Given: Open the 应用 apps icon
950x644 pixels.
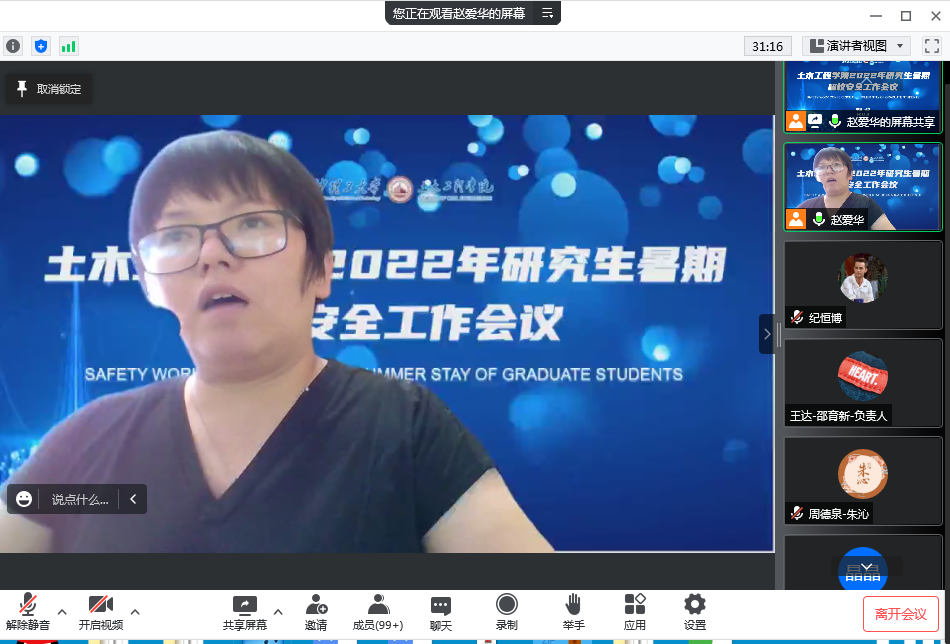Looking at the screenshot, I should pyautogui.click(x=635, y=611).
